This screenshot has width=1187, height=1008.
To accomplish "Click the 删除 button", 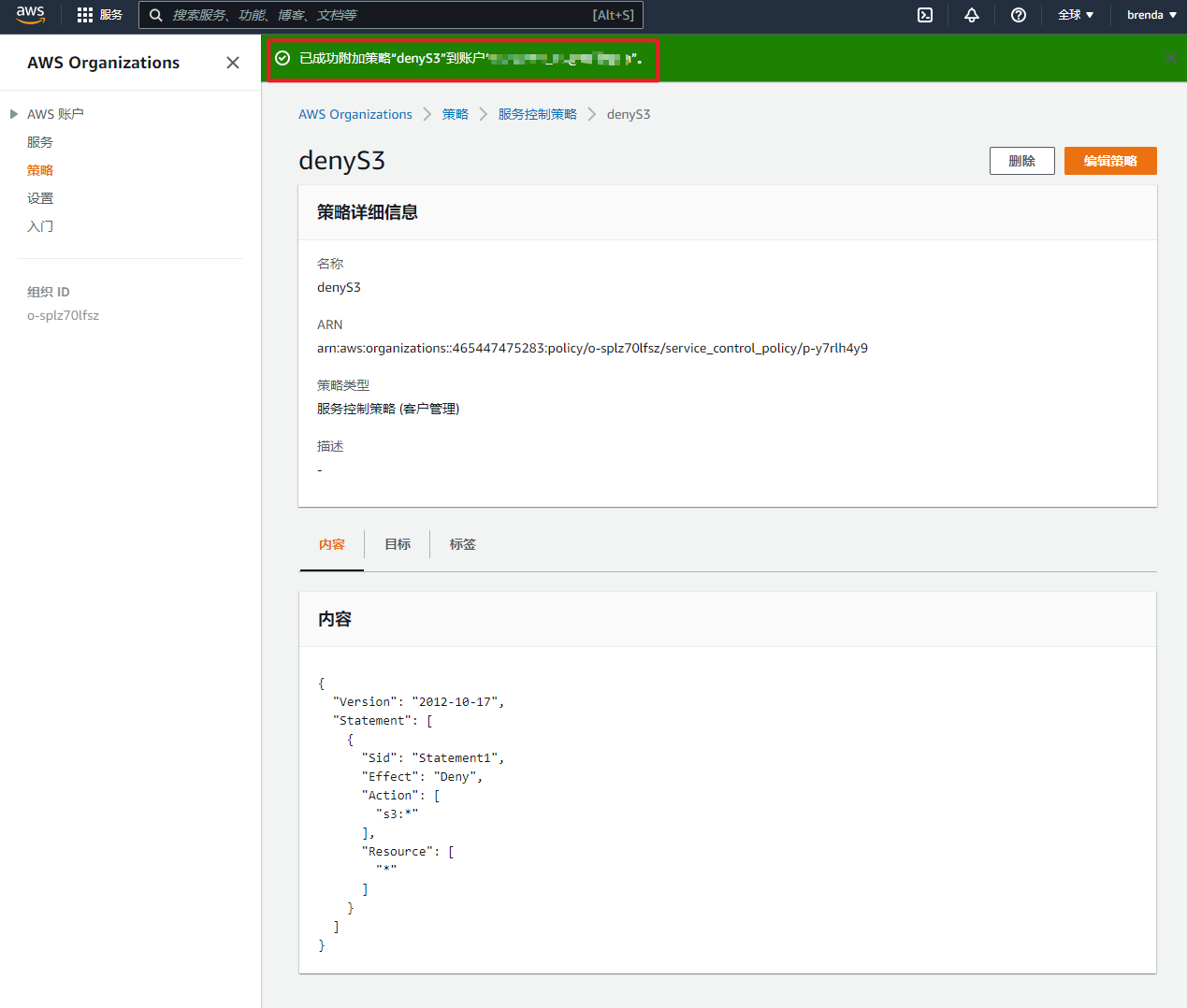I will click(1022, 161).
